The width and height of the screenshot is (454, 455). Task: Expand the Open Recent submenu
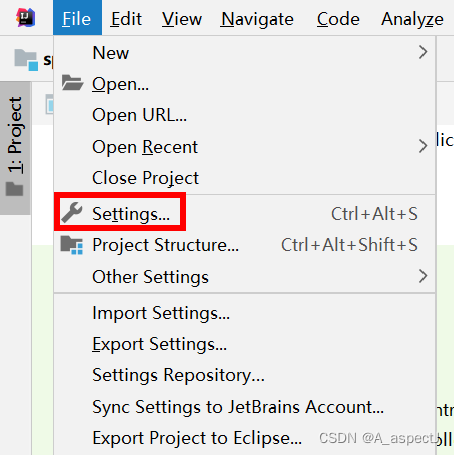244,147
